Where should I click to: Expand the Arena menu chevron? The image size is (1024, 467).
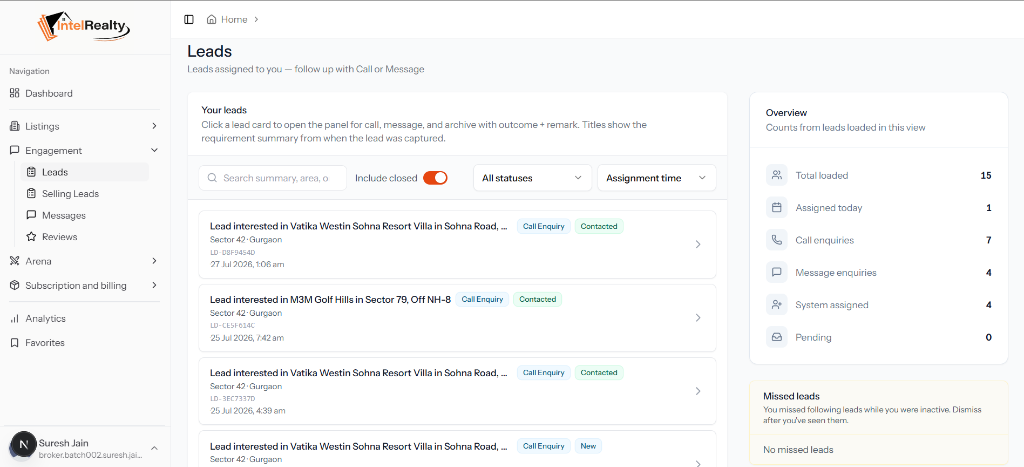click(154, 261)
